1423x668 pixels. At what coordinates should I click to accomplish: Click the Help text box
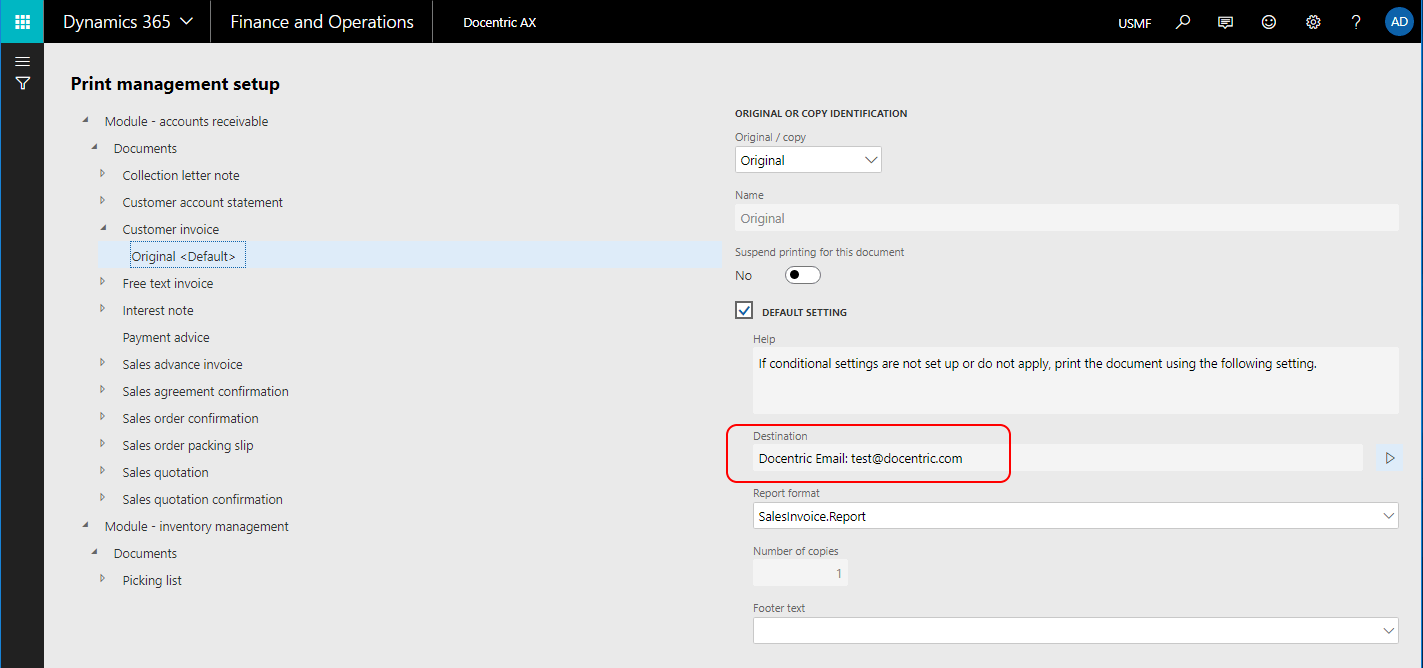point(1075,380)
